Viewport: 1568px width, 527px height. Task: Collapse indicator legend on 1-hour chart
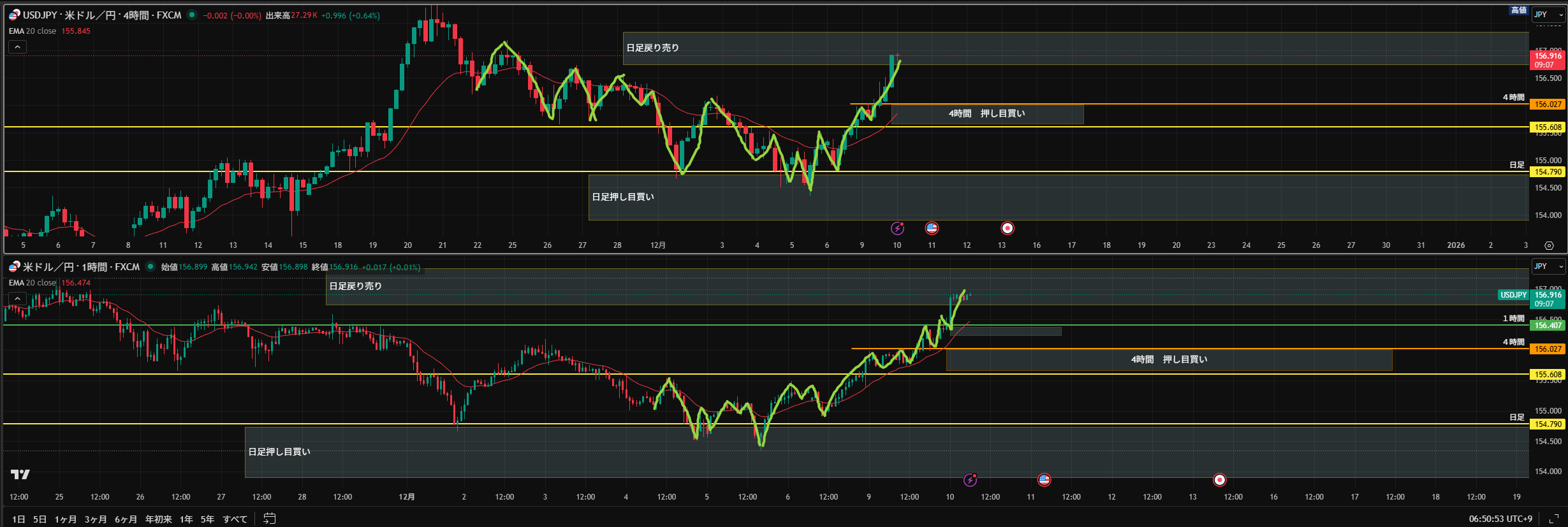point(17,298)
